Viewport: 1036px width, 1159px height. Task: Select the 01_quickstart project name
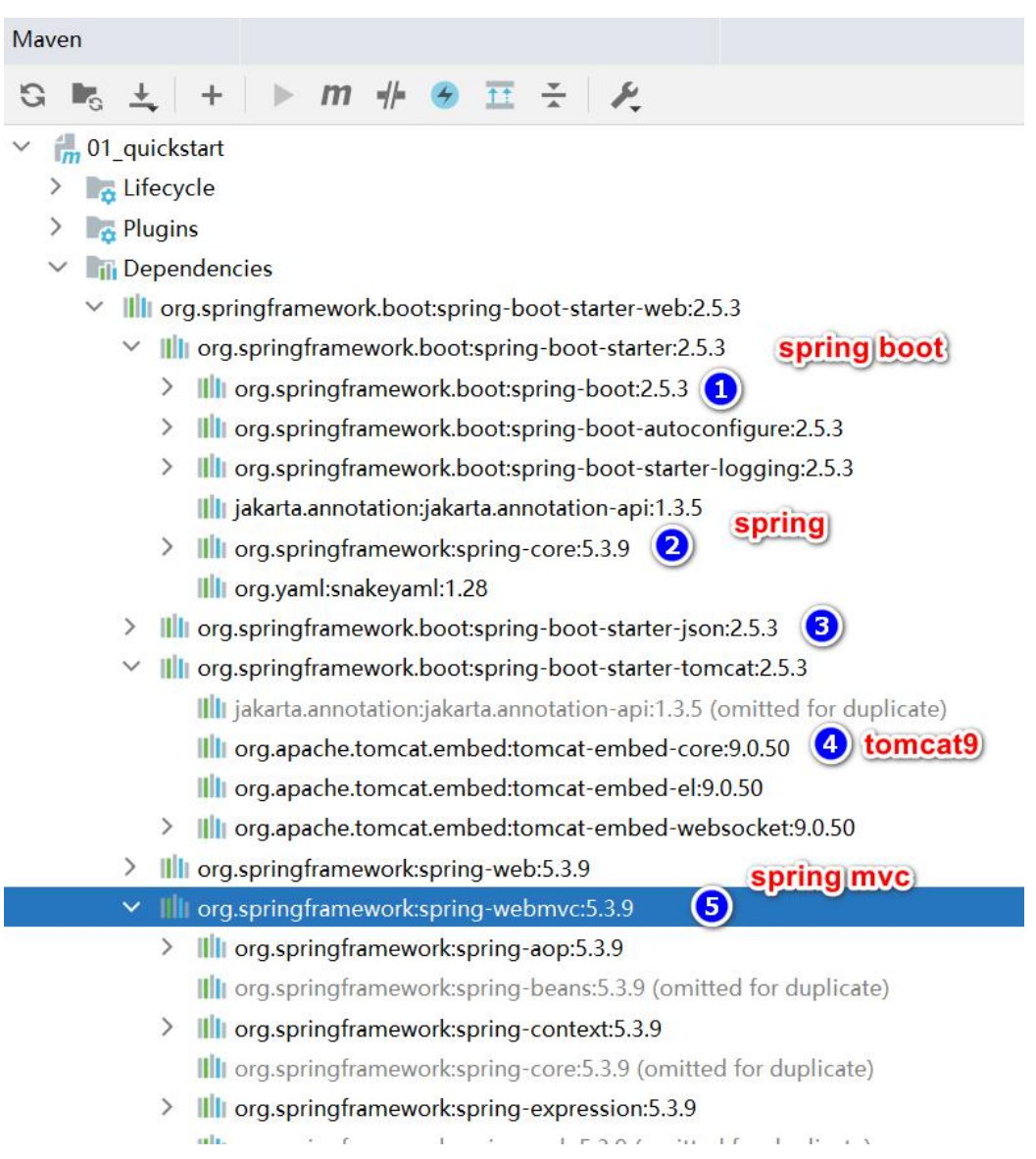coord(155,148)
